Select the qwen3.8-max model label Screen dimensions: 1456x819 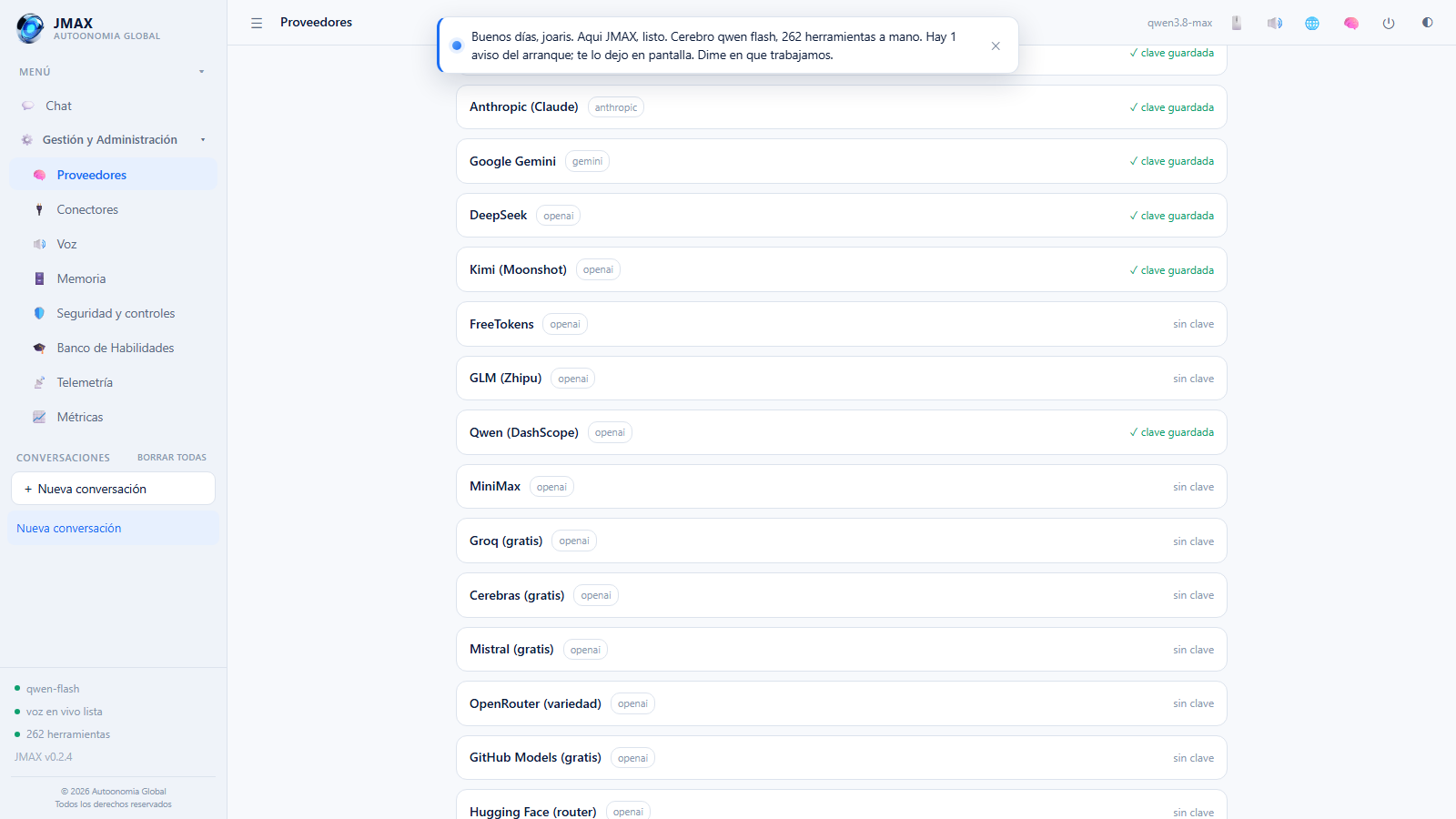1179,23
